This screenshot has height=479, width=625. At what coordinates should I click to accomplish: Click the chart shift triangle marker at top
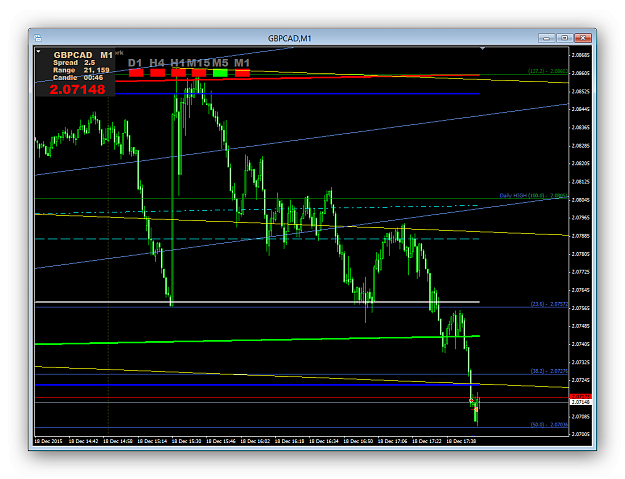(x=482, y=49)
